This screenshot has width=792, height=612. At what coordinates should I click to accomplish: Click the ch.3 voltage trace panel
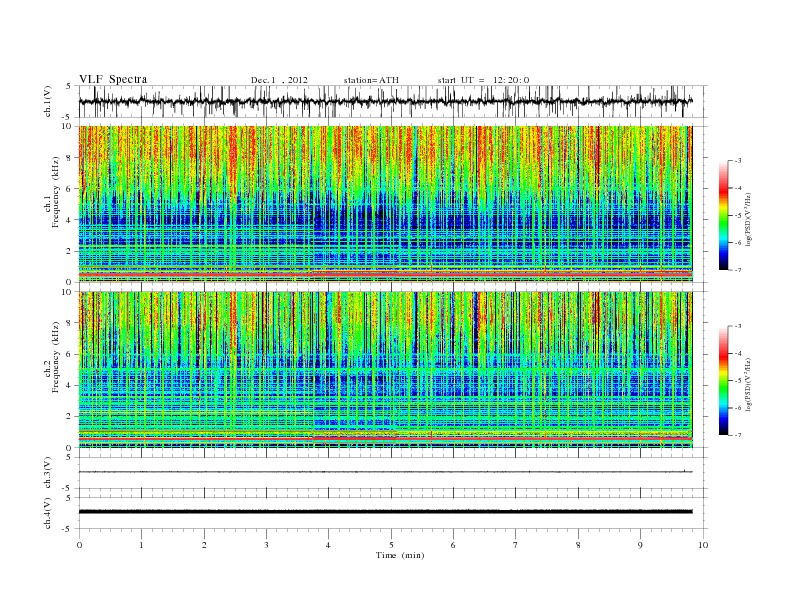click(393, 473)
